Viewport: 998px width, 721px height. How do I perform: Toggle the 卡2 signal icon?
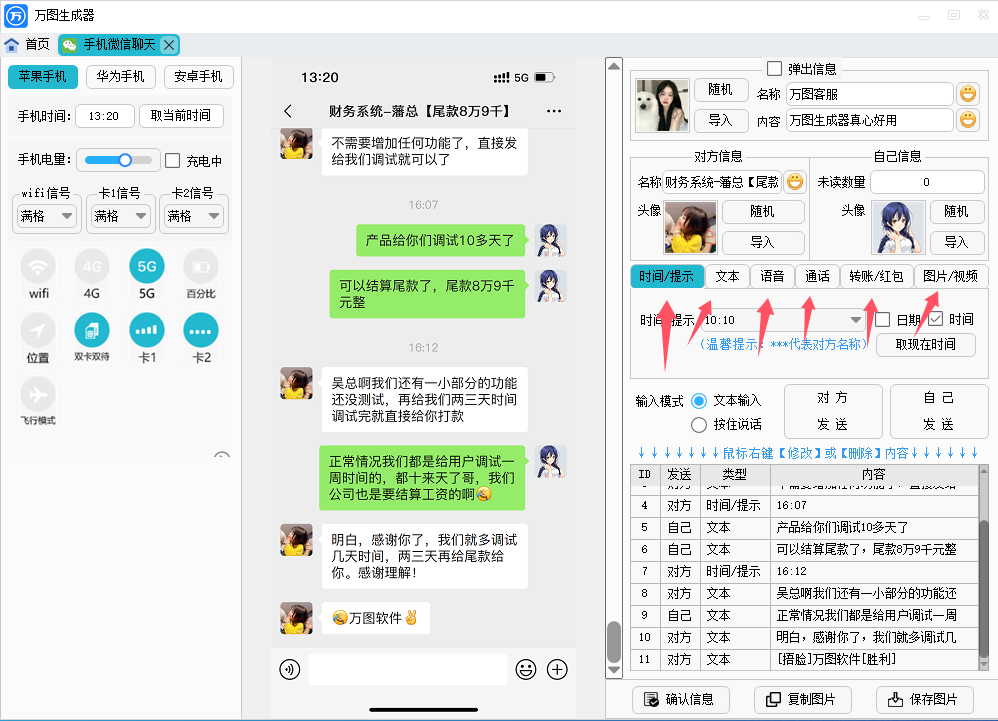click(201, 330)
